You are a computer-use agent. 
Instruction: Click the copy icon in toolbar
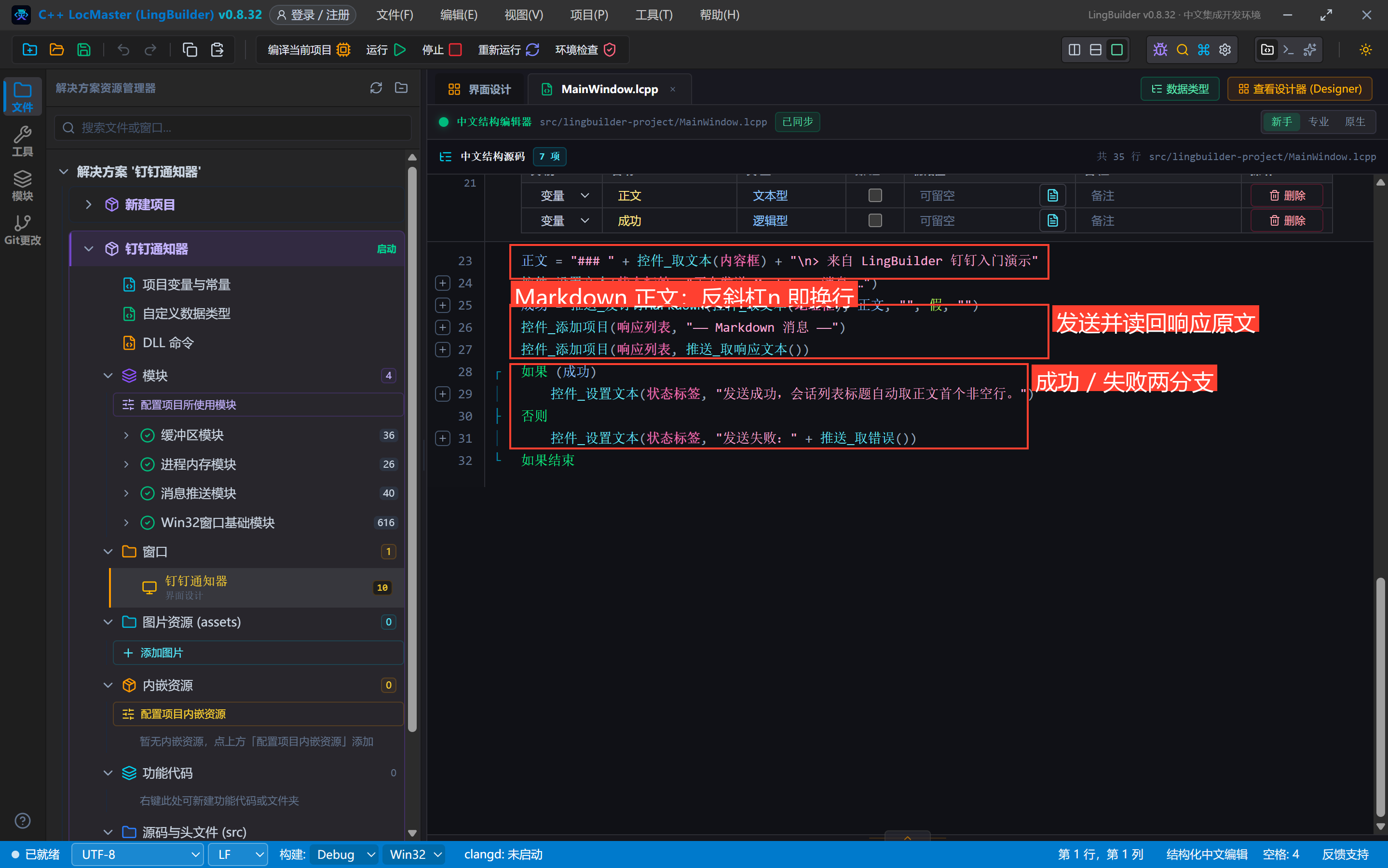click(190, 50)
